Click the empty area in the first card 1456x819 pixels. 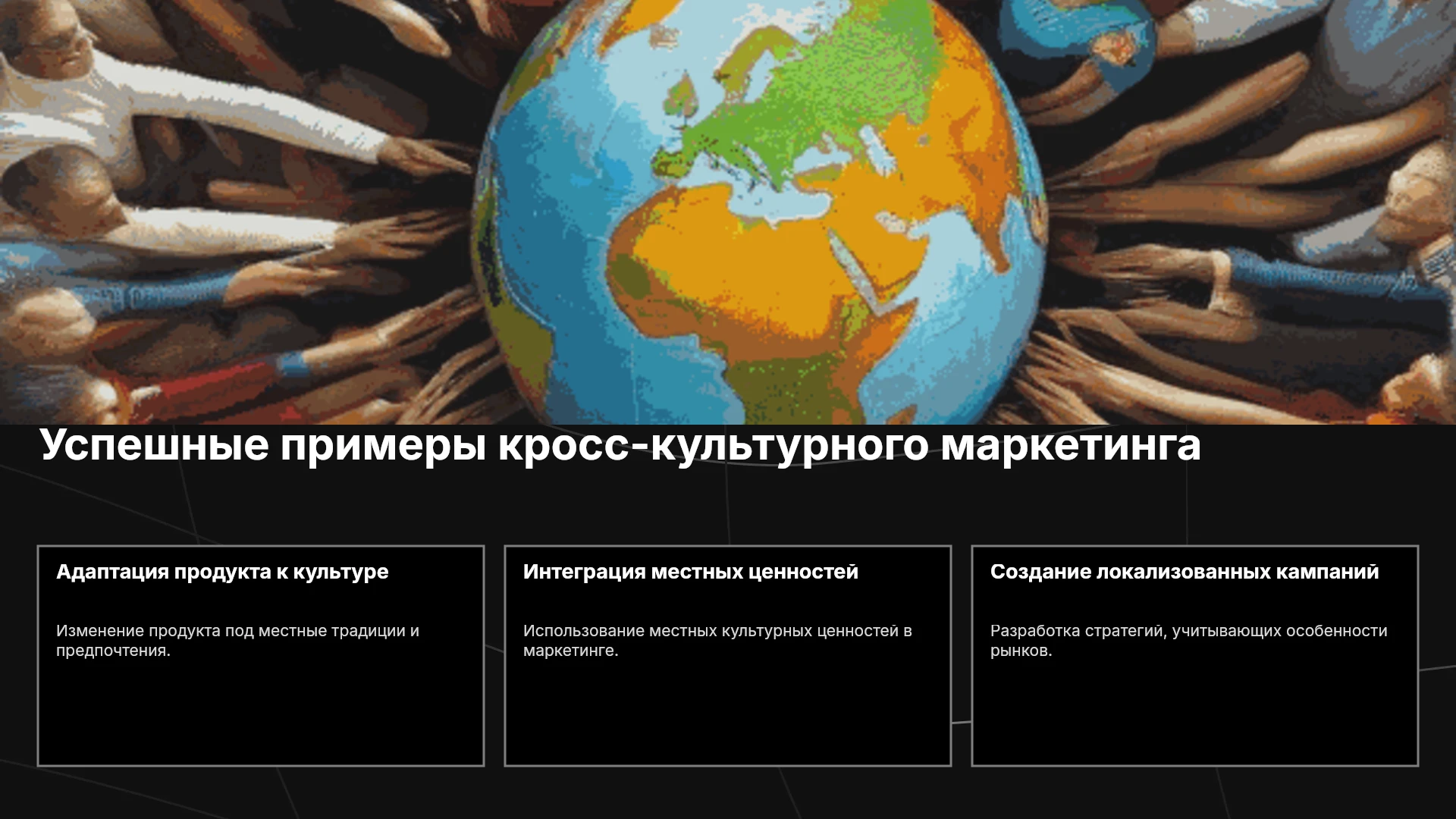click(x=261, y=713)
